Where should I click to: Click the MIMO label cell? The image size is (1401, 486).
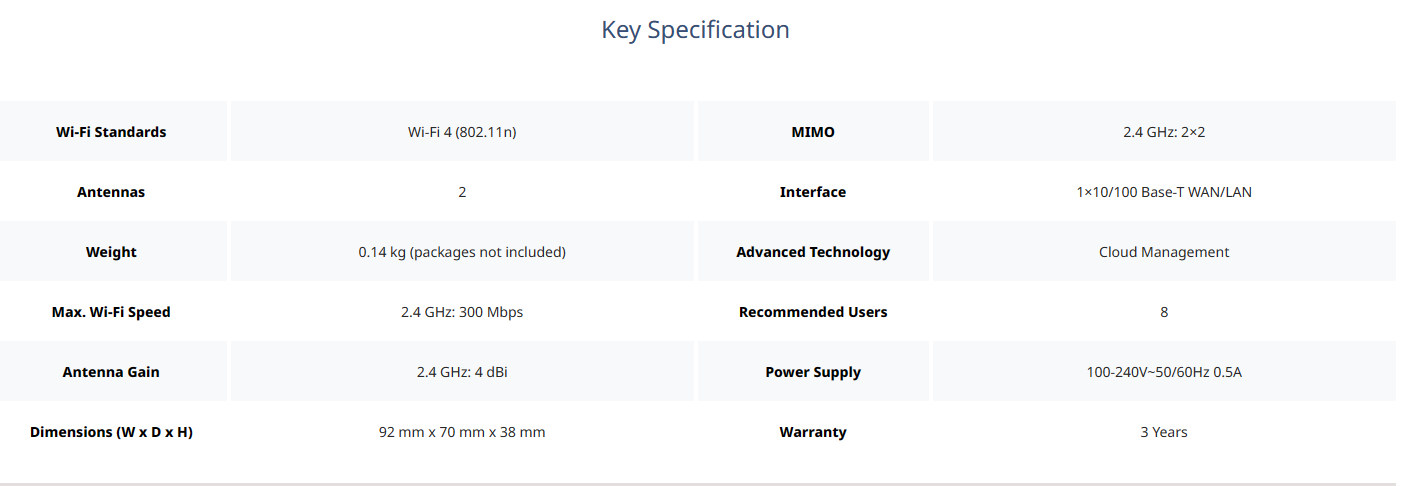coord(813,132)
